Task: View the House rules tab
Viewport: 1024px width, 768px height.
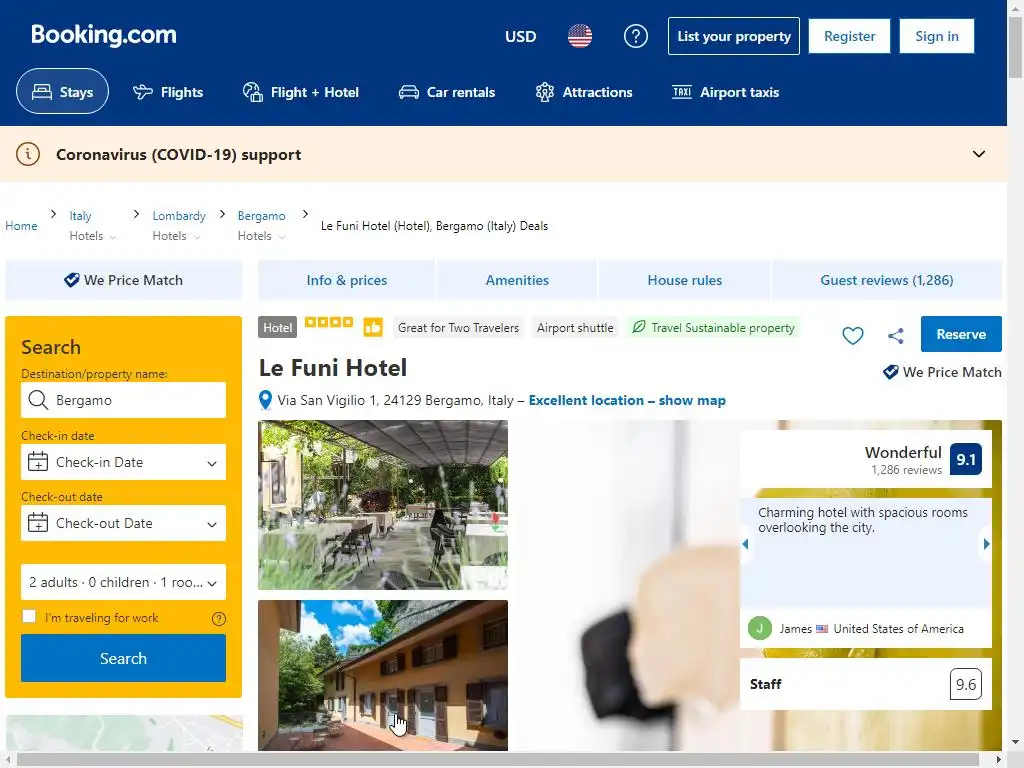Action: click(684, 280)
